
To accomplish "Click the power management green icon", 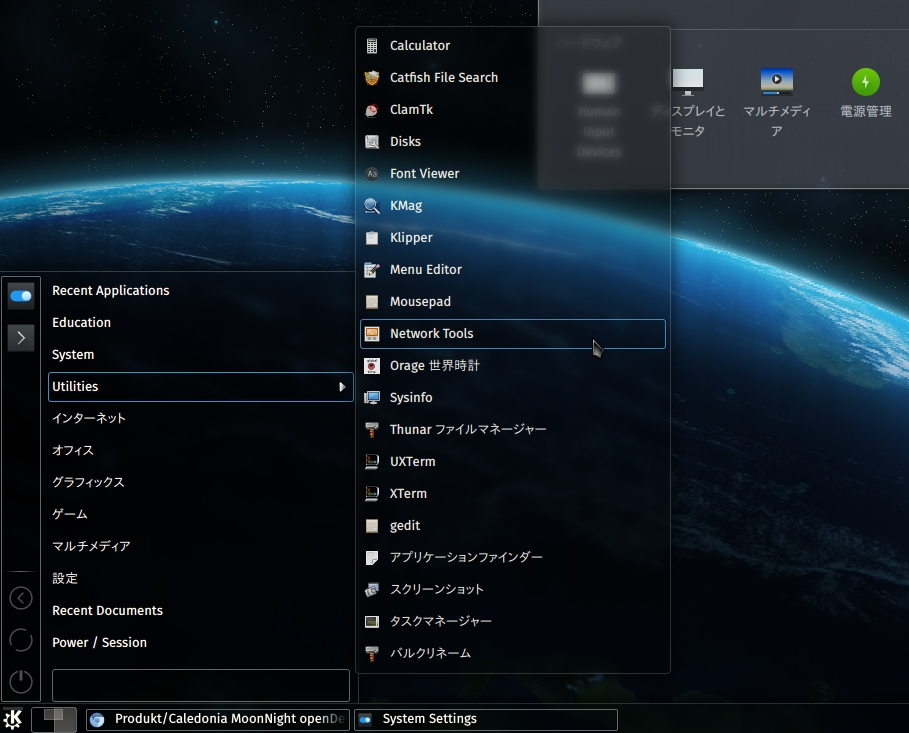I will point(865,82).
